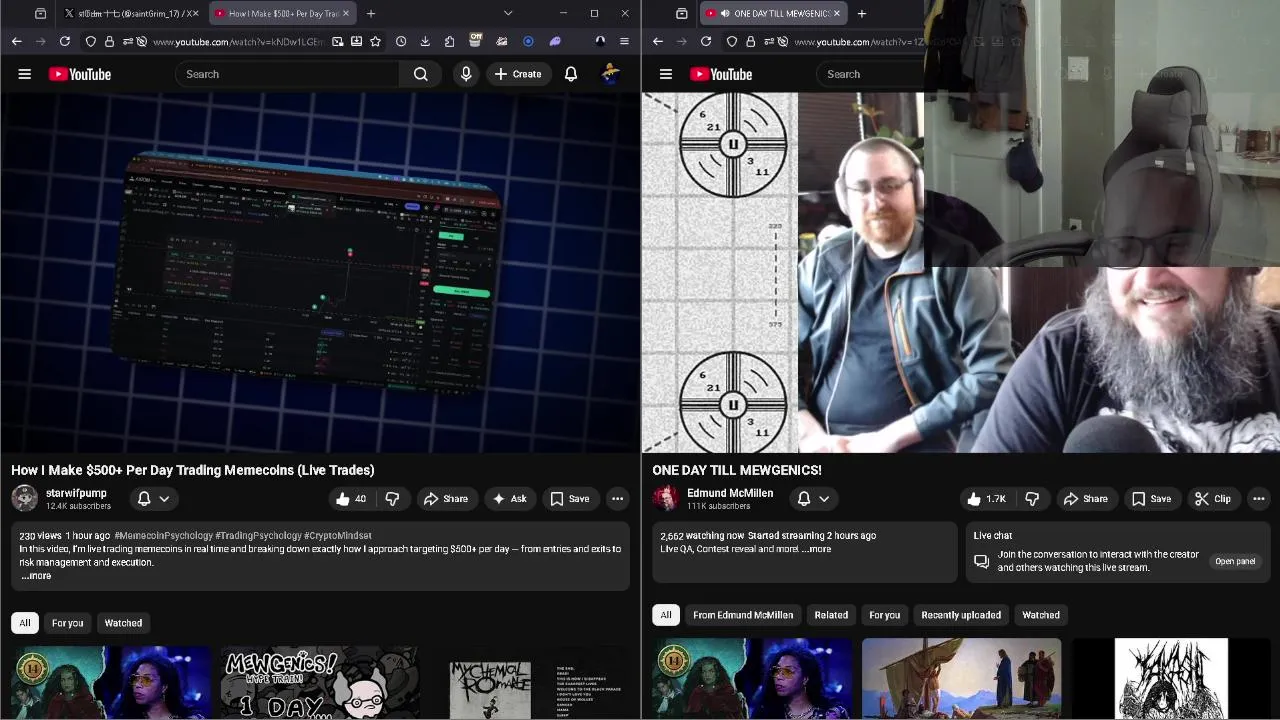This screenshot has height=720, width=1280.
Task: Dislike the starwifpump memecoin video
Action: coord(392,498)
